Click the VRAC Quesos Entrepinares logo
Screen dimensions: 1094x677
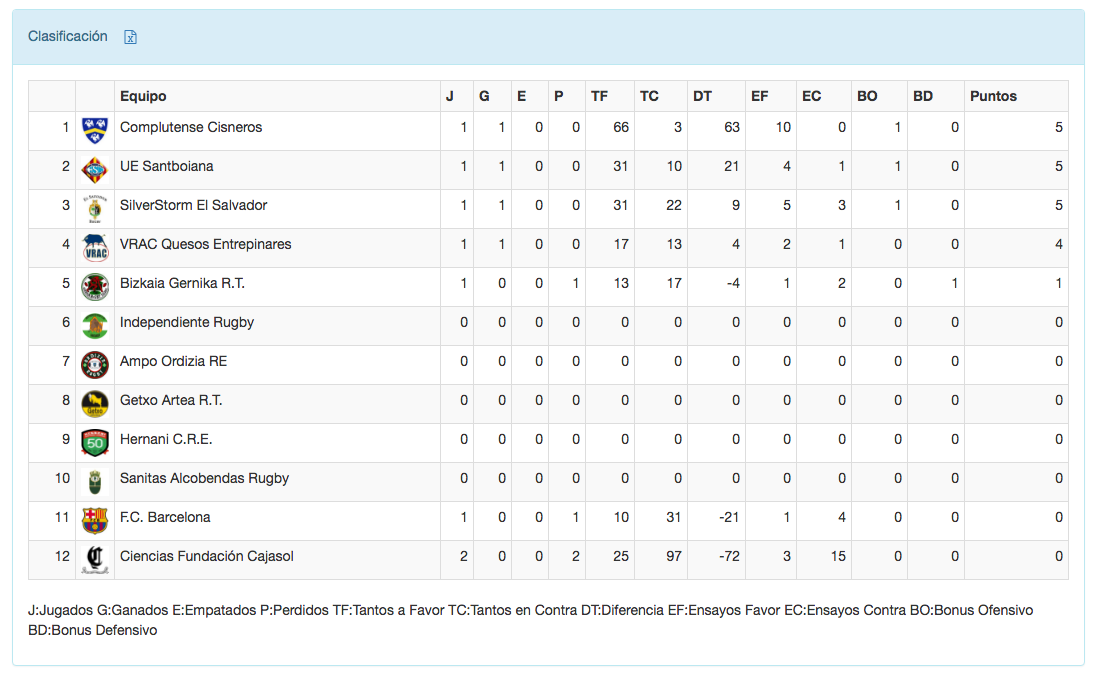click(x=95, y=247)
